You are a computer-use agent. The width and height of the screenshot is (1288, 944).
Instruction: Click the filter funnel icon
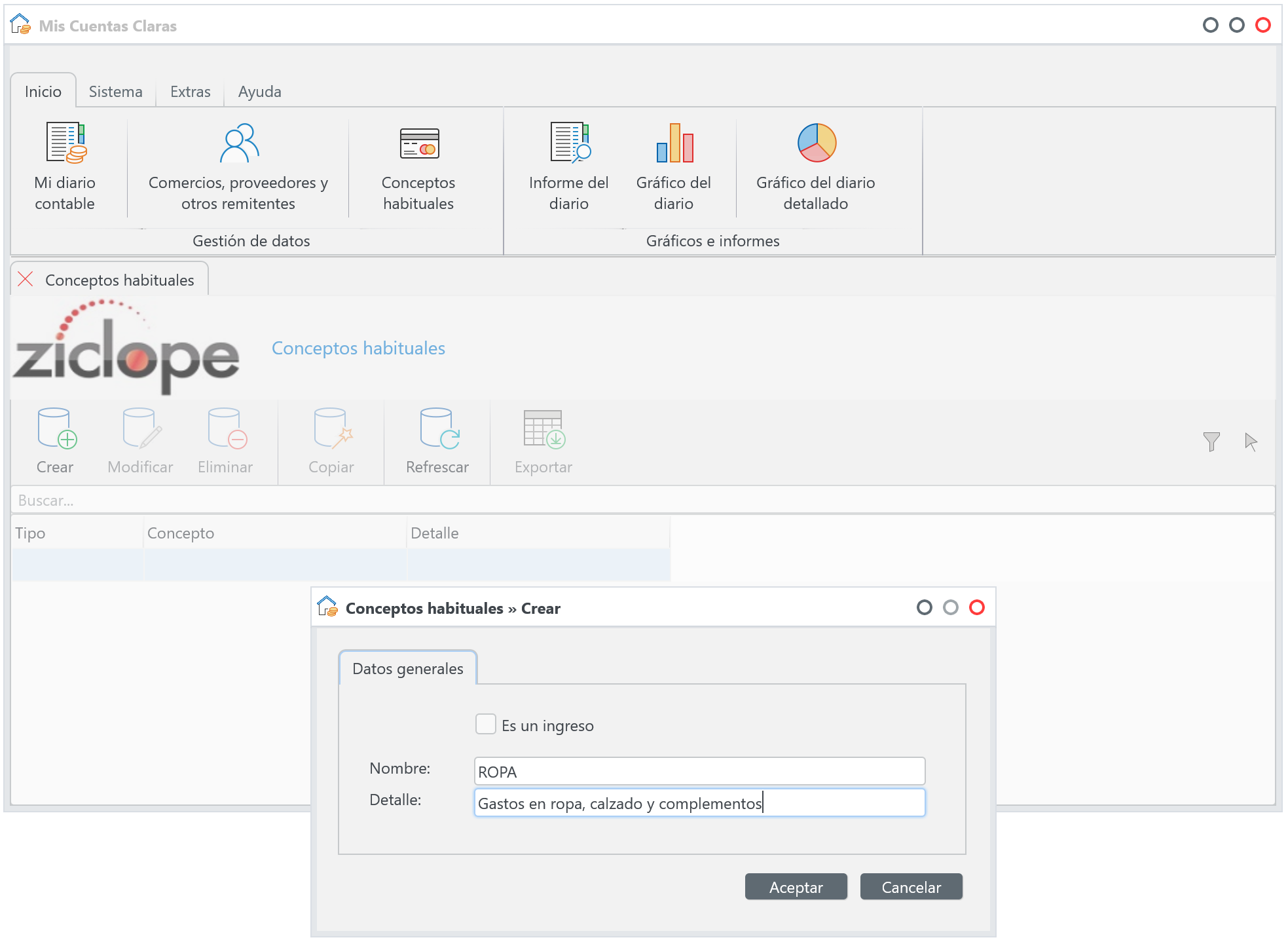coord(1211,442)
